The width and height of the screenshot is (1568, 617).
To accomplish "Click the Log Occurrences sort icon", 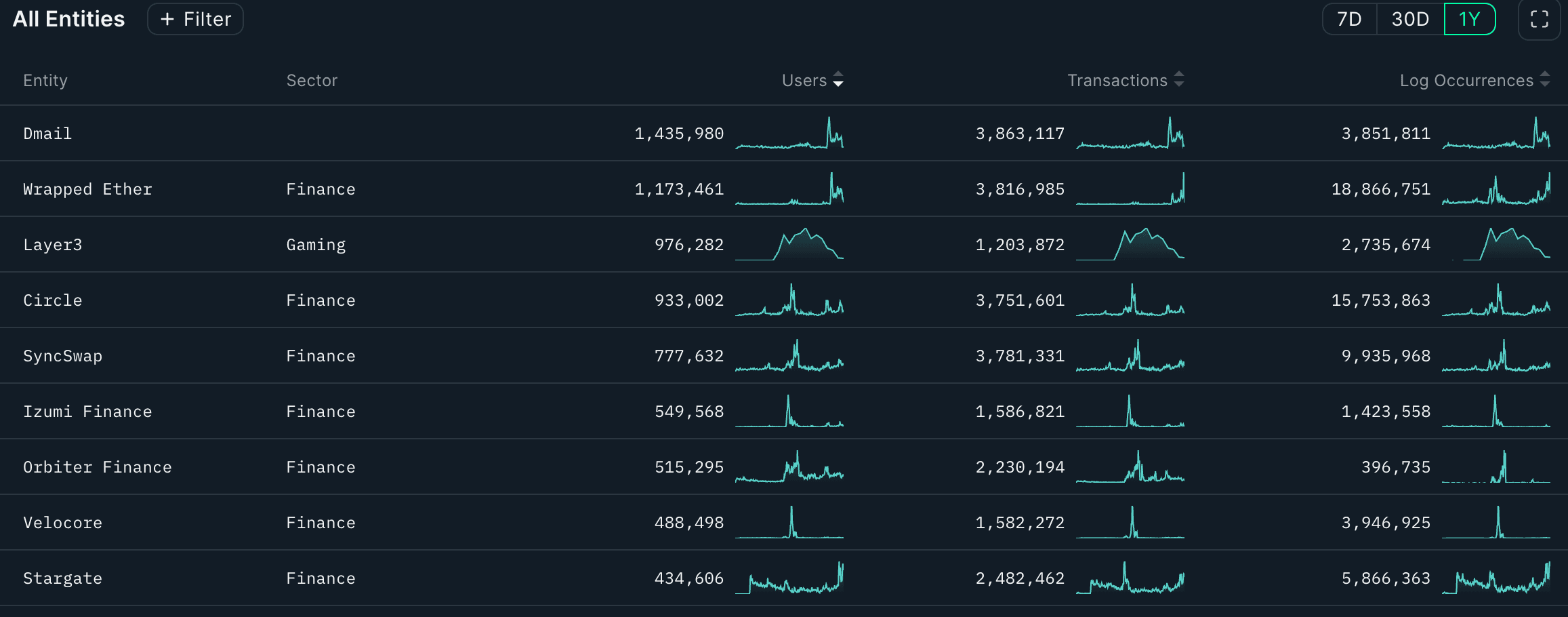I will (x=1545, y=80).
